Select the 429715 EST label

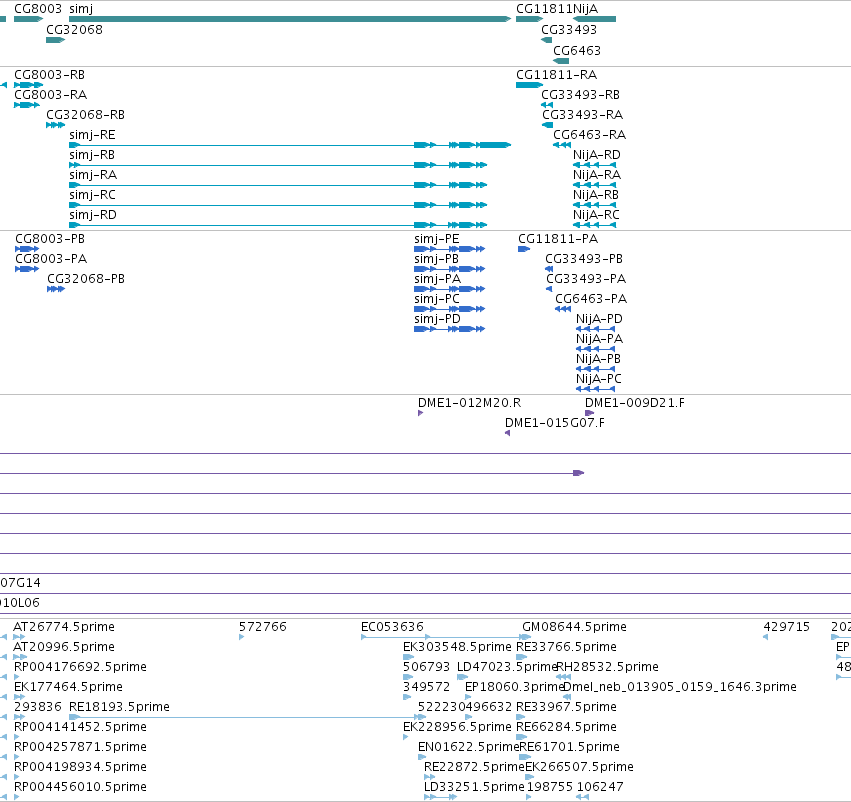(786, 627)
